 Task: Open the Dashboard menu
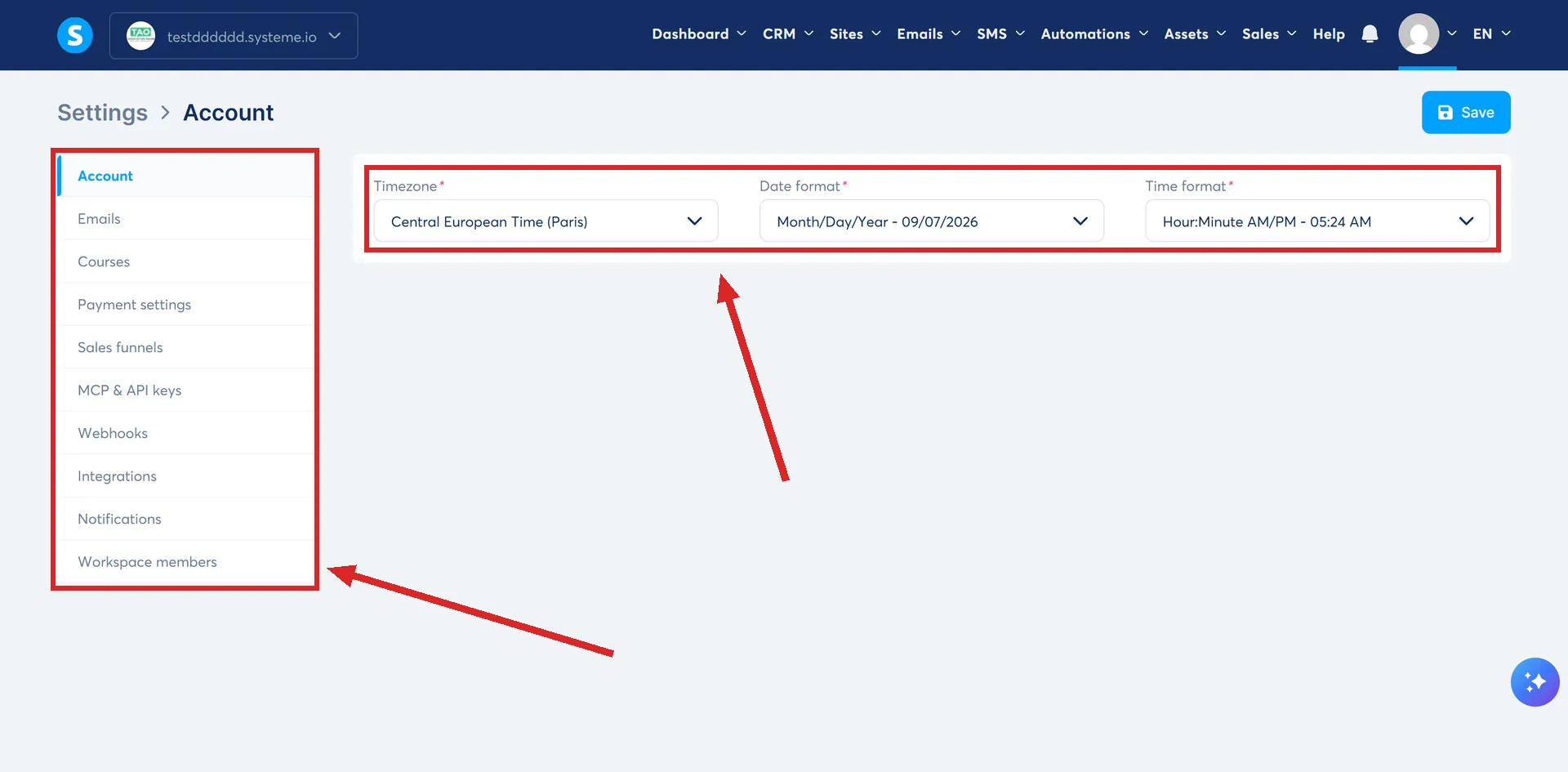[x=699, y=34]
